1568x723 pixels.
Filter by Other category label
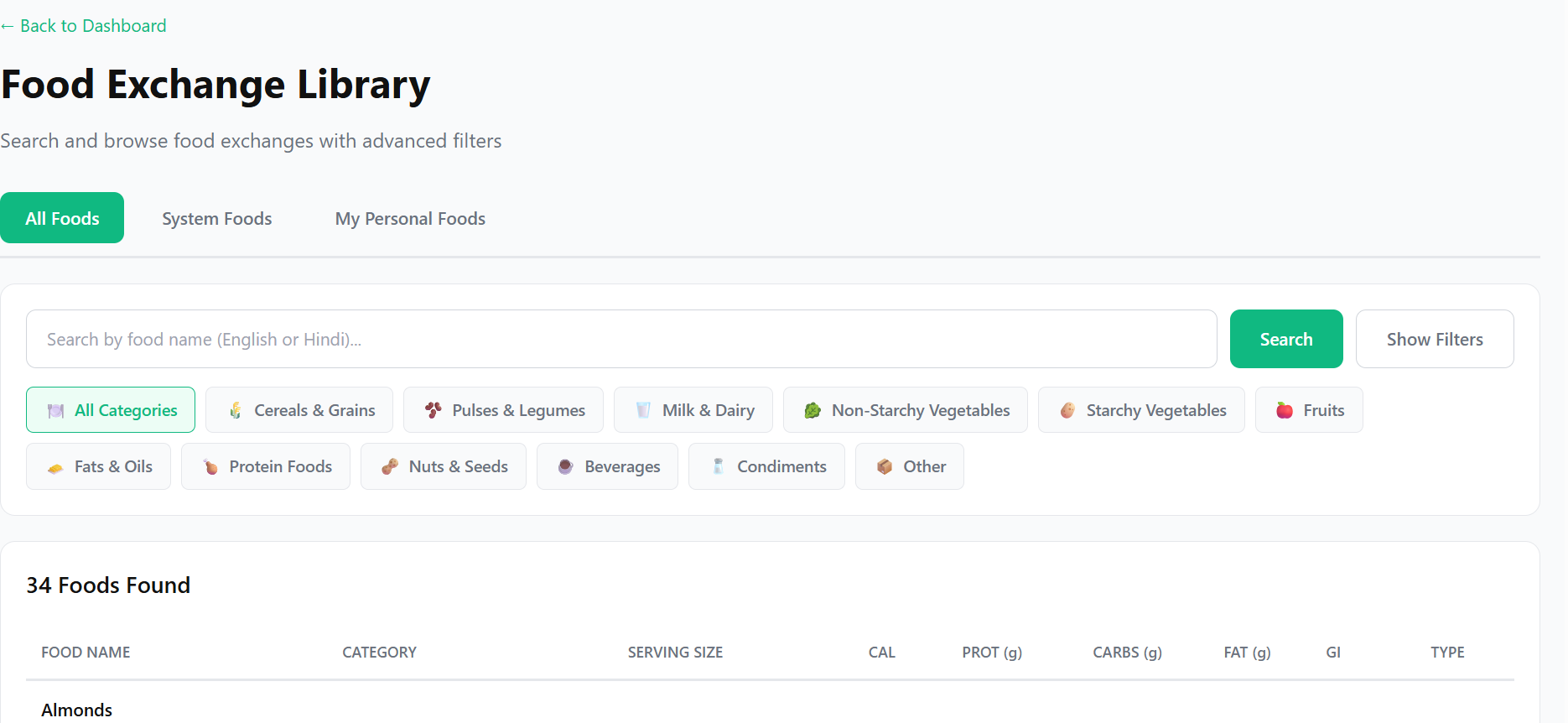[925, 466]
